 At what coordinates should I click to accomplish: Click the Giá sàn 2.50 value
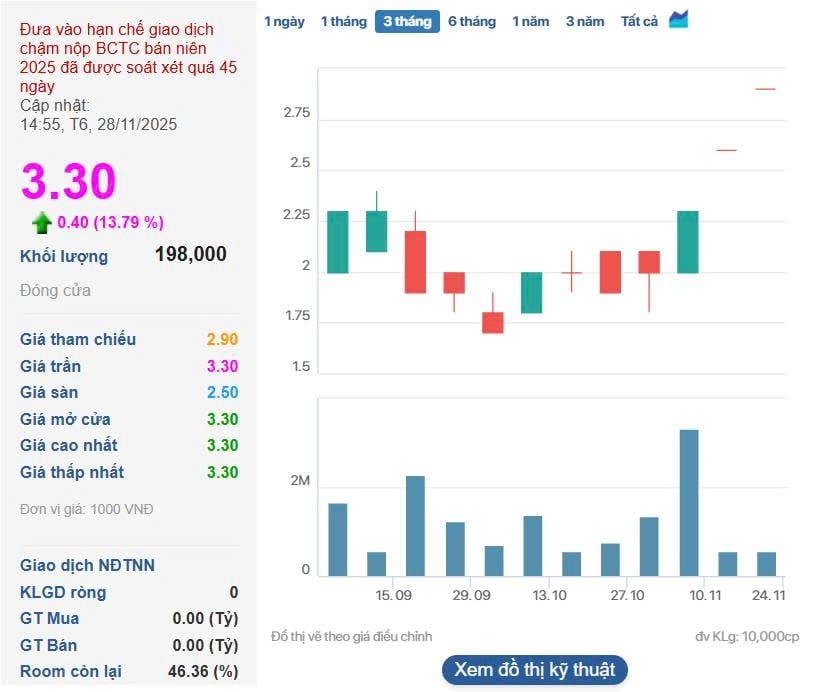222,392
